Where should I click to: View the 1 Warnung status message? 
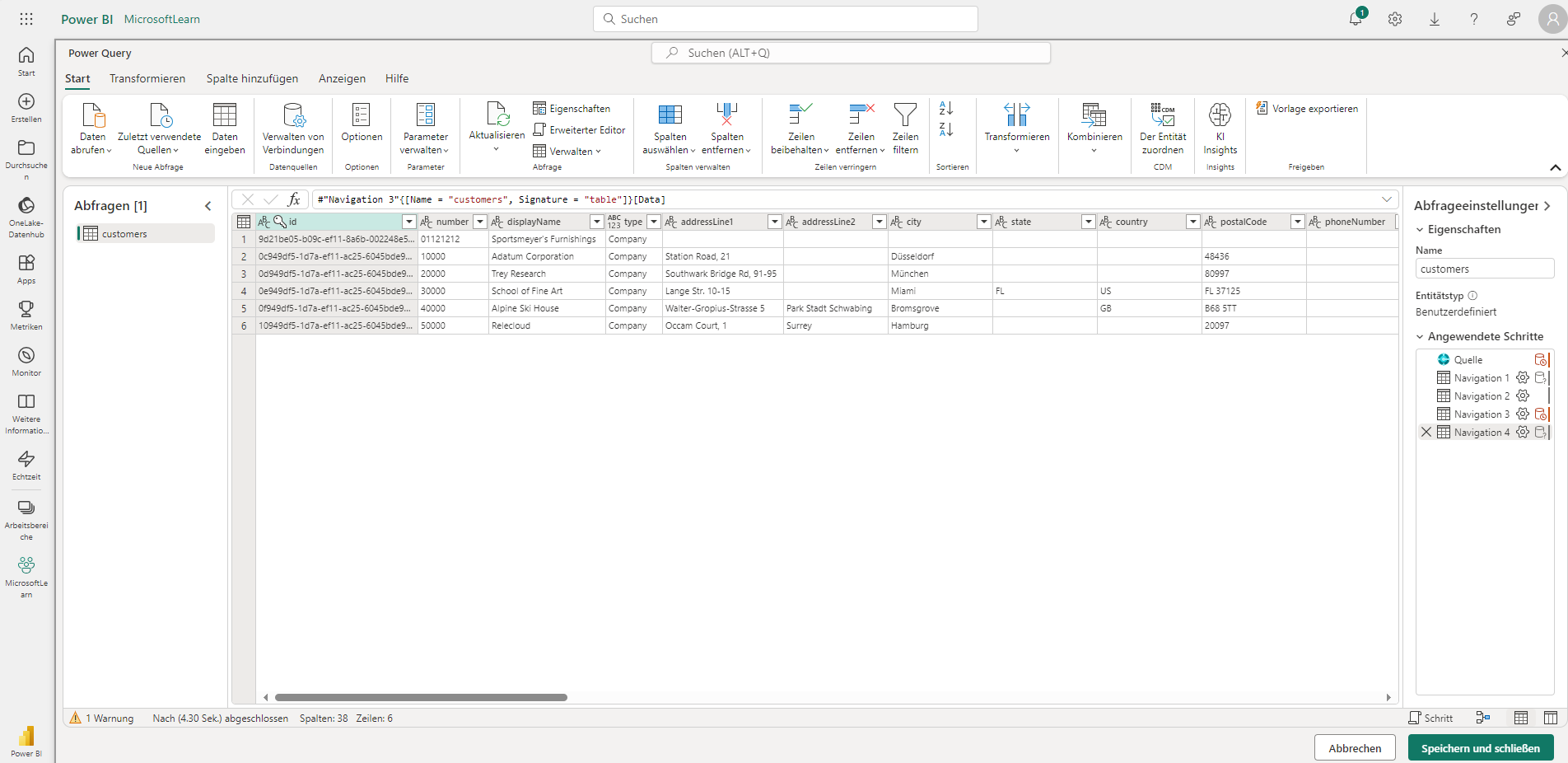[102, 719]
